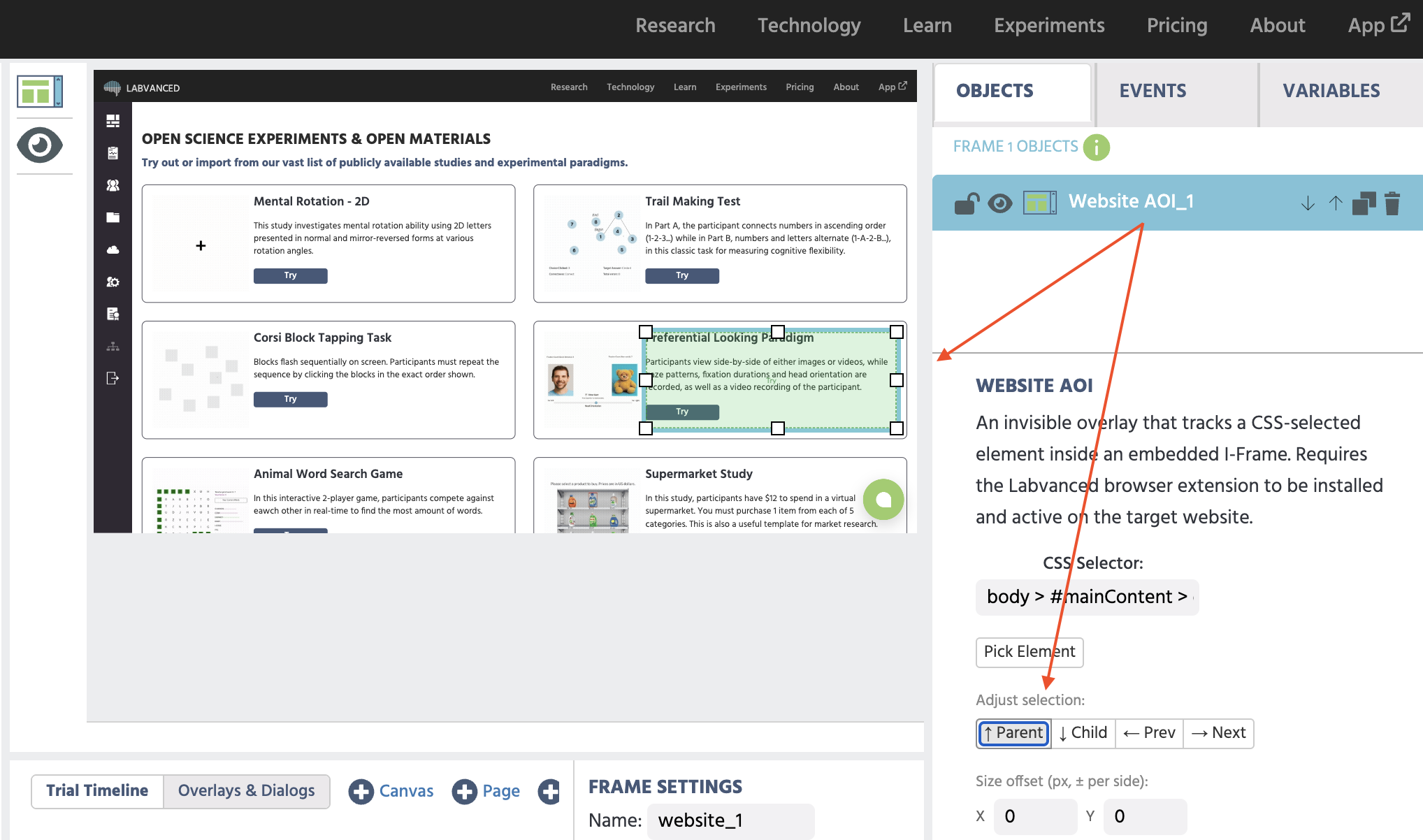The height and width of the screenshot is (840, 1423).
Task: Click Try button for Corsi Block Tapping Task
Action: [290, 400]
